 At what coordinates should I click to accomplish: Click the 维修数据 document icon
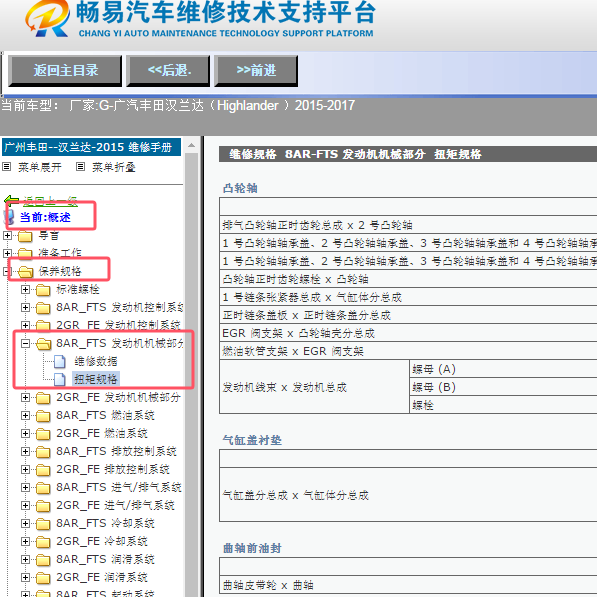click(60, 362)
